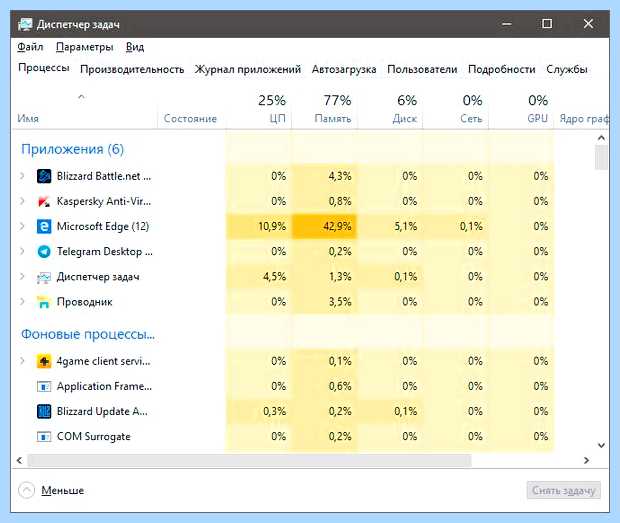
Task: Select the Application Frame process name
Action: click(x=104, y=386)
